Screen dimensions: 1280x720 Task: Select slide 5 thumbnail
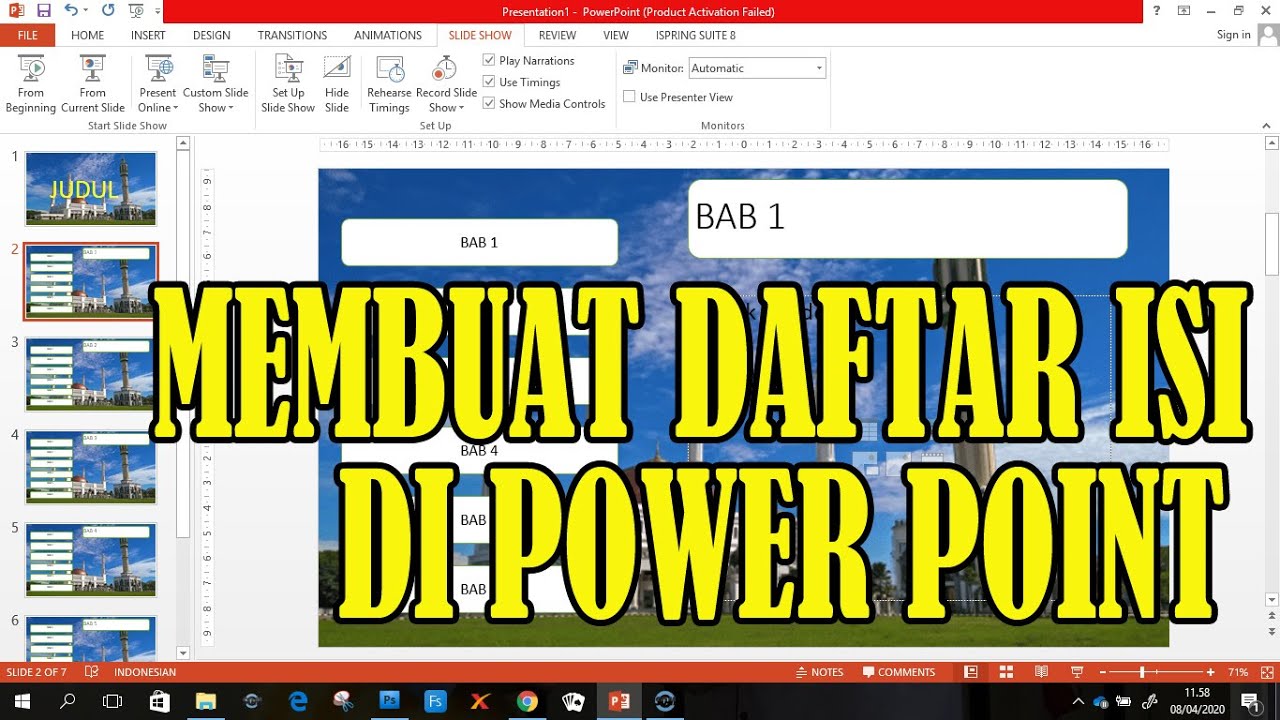pos(90,560)
